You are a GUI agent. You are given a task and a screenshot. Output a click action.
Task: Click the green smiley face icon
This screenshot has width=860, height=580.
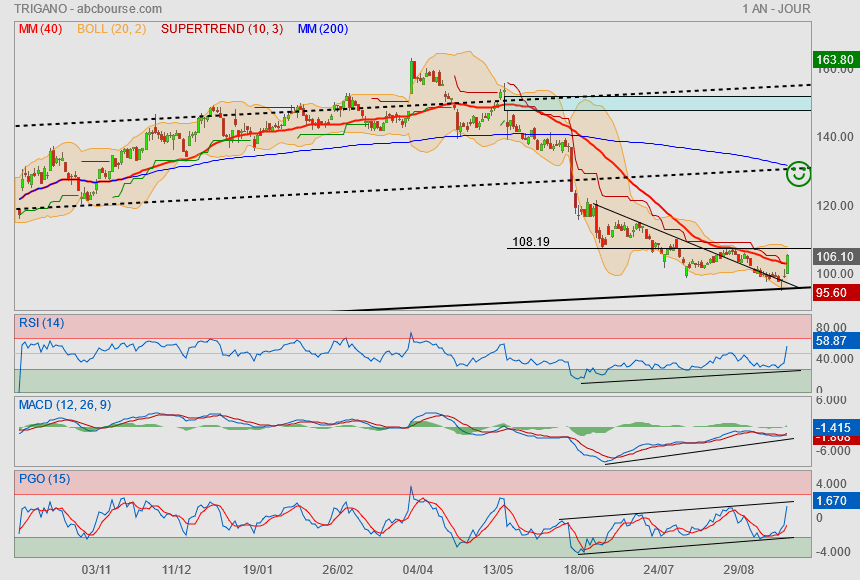798,174
